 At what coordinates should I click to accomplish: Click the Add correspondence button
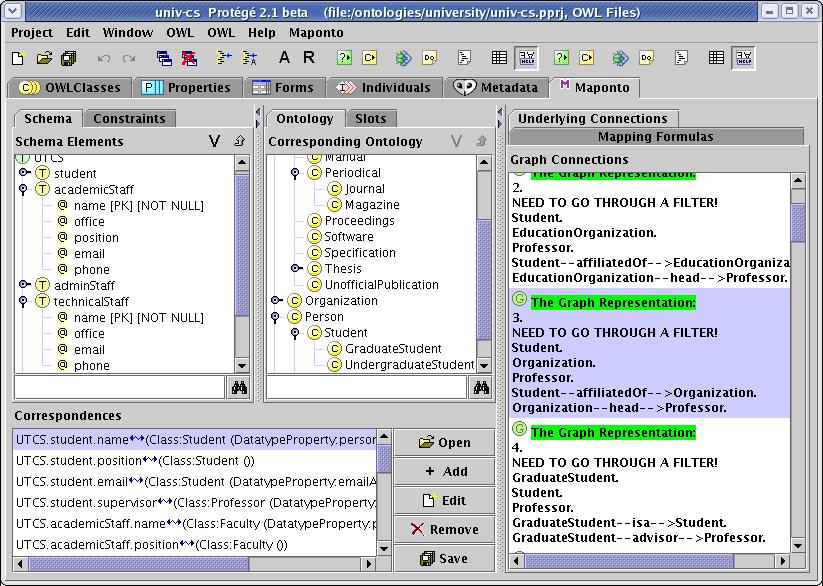[444, 471]
